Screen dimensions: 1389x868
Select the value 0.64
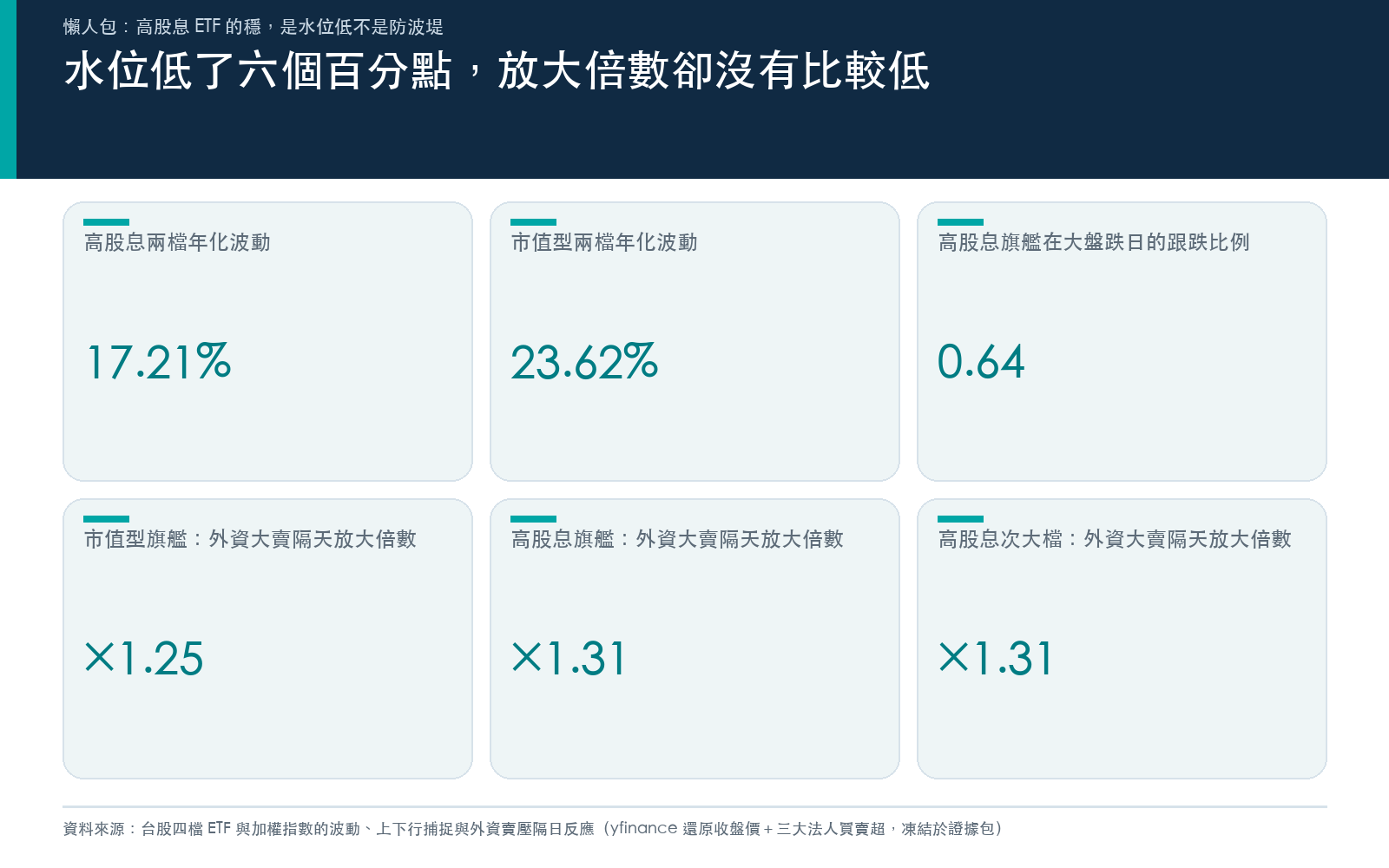click(981, 362)
